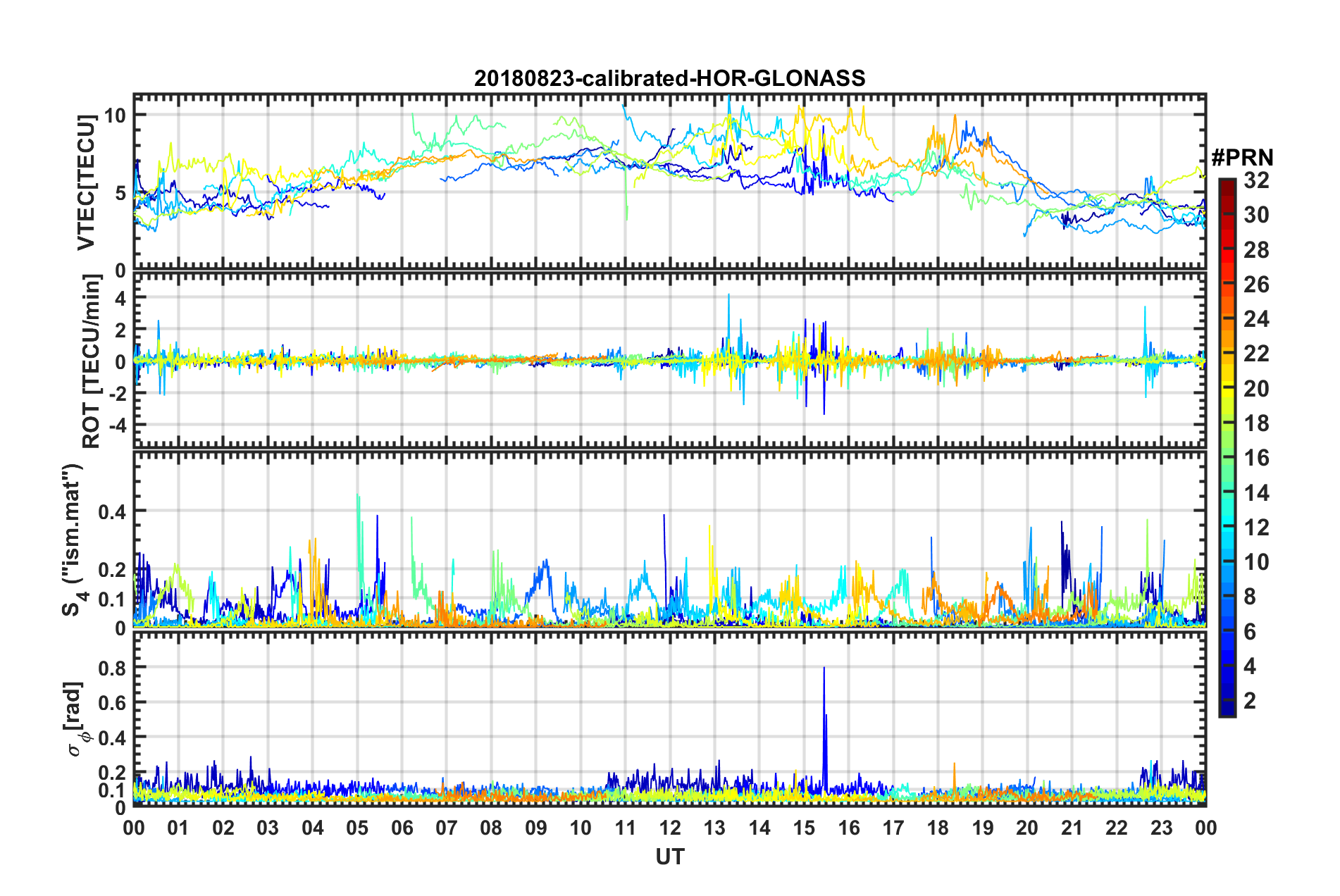Click the ROT axis tick label -4
Image resolution: width=1340 pixels, height=896 pixels.
(116, 425)
